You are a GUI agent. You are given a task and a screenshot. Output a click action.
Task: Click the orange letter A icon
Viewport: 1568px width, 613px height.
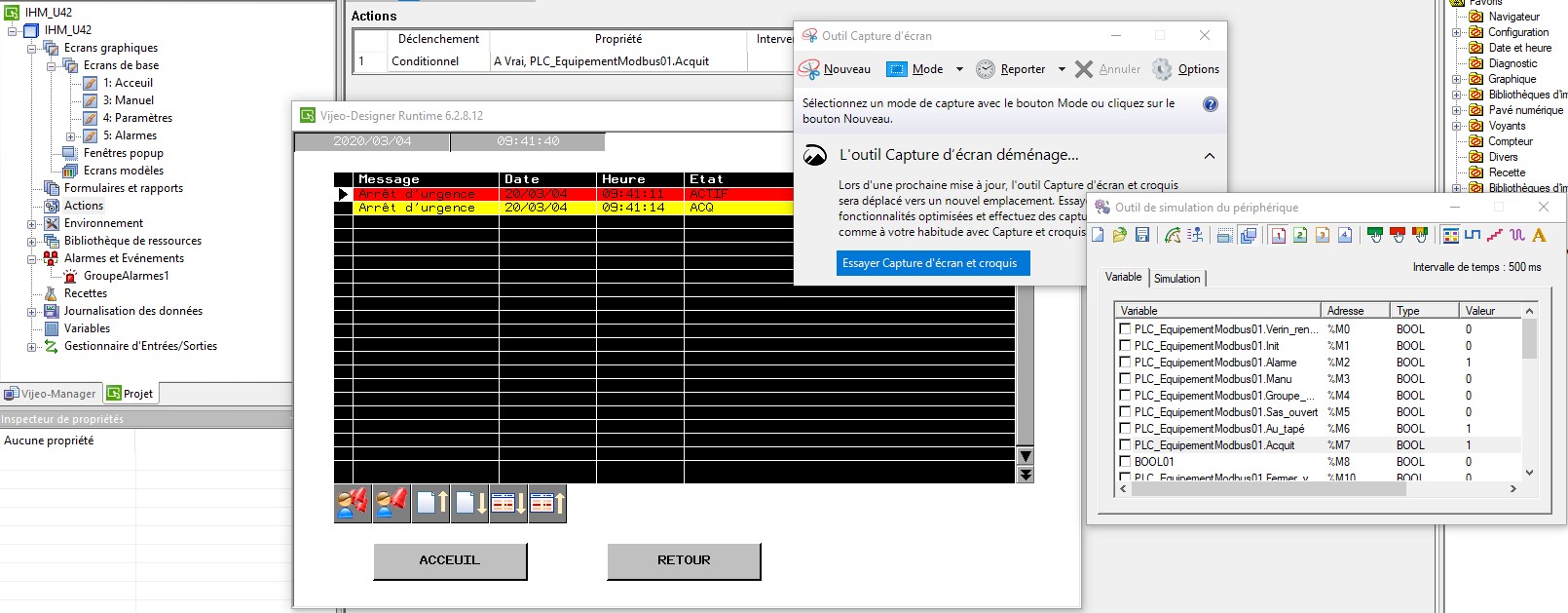(x=1539, y=235)
